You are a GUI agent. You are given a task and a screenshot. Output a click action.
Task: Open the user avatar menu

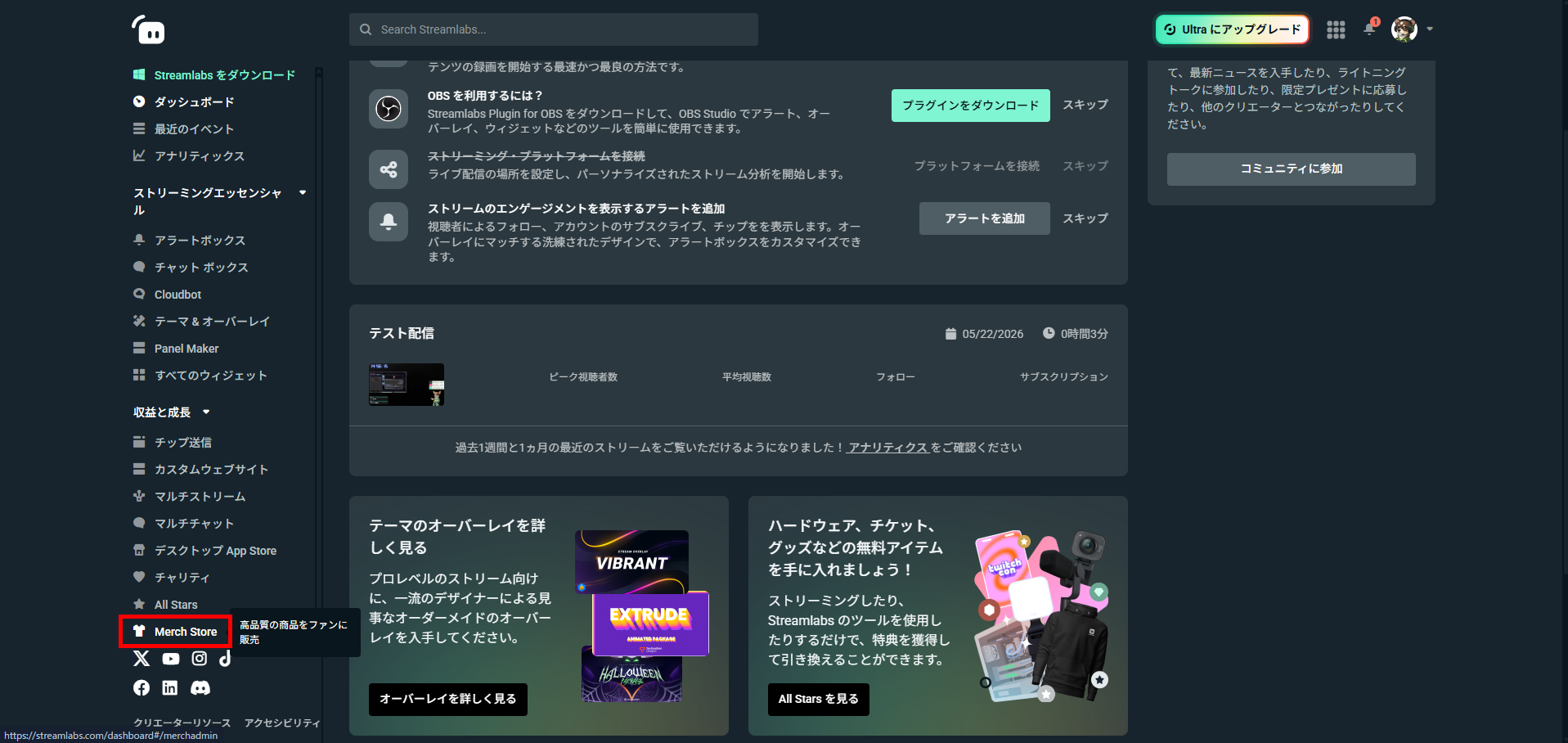click(x=1404, y=29)
